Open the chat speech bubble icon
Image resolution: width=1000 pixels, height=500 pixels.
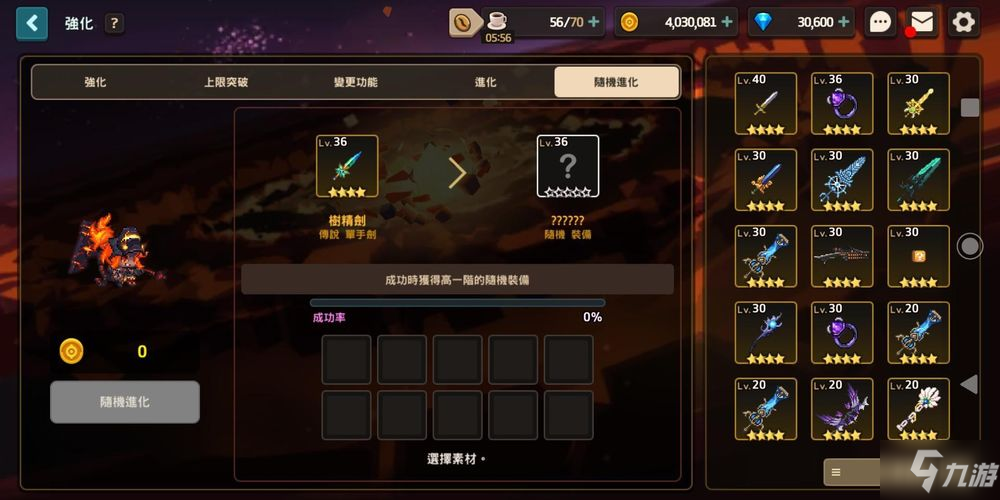(x=881, y=23)
